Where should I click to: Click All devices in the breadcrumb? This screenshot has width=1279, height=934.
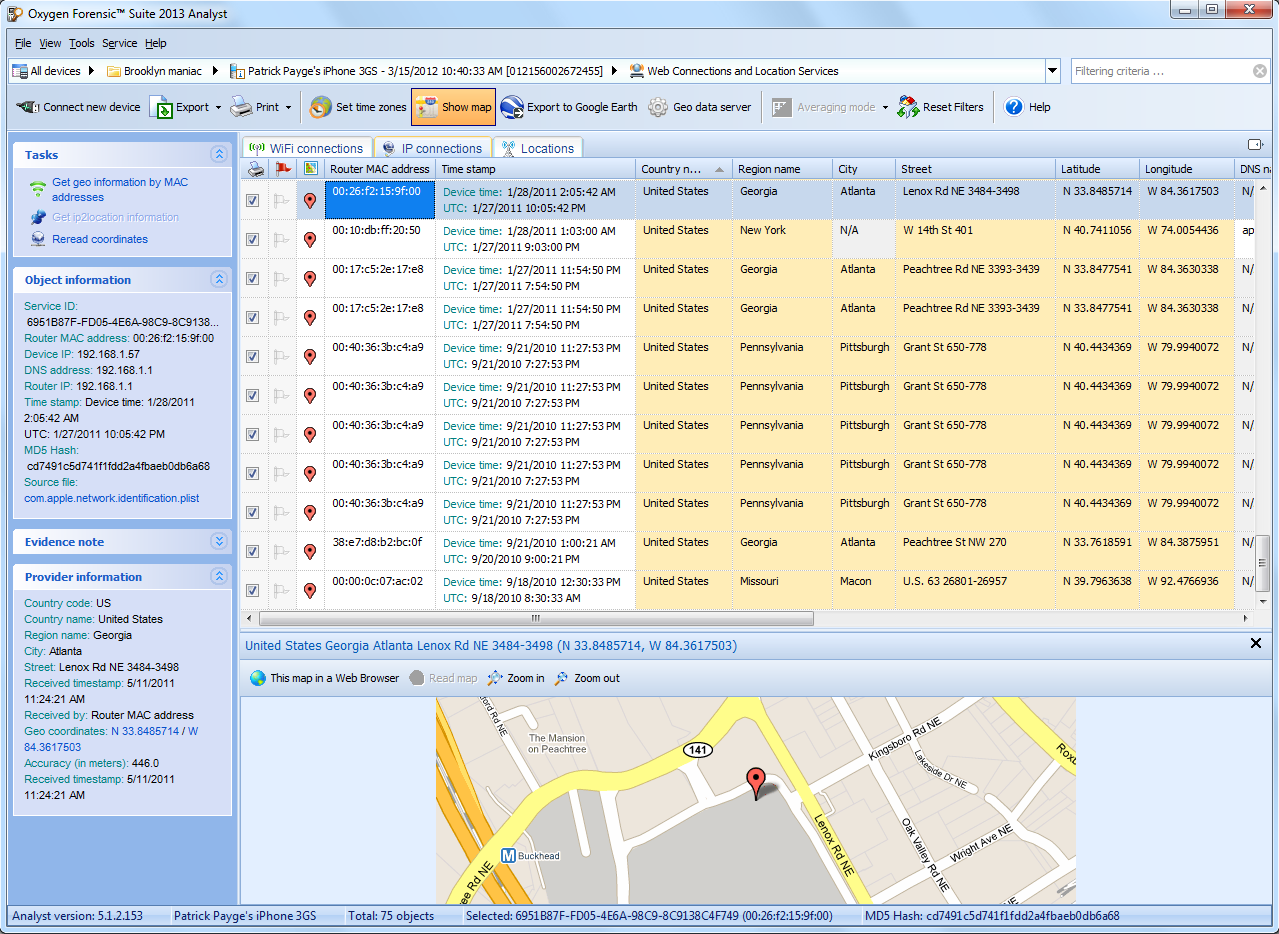coord(47,71)
